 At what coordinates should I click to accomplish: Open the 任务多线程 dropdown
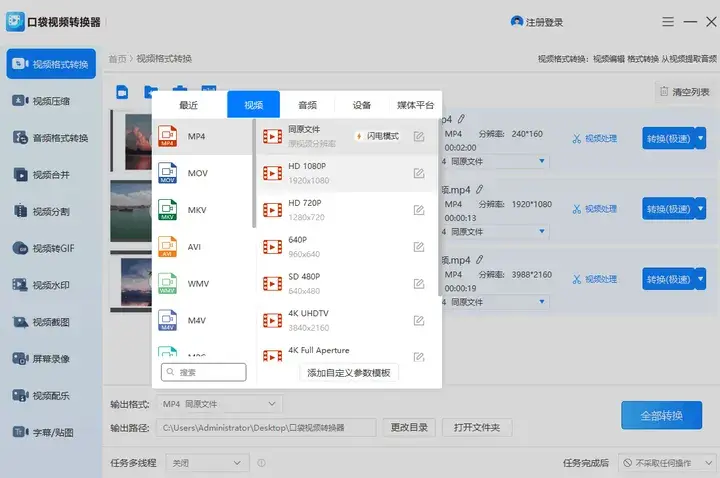pyautogui.click(x=207, y=463)
